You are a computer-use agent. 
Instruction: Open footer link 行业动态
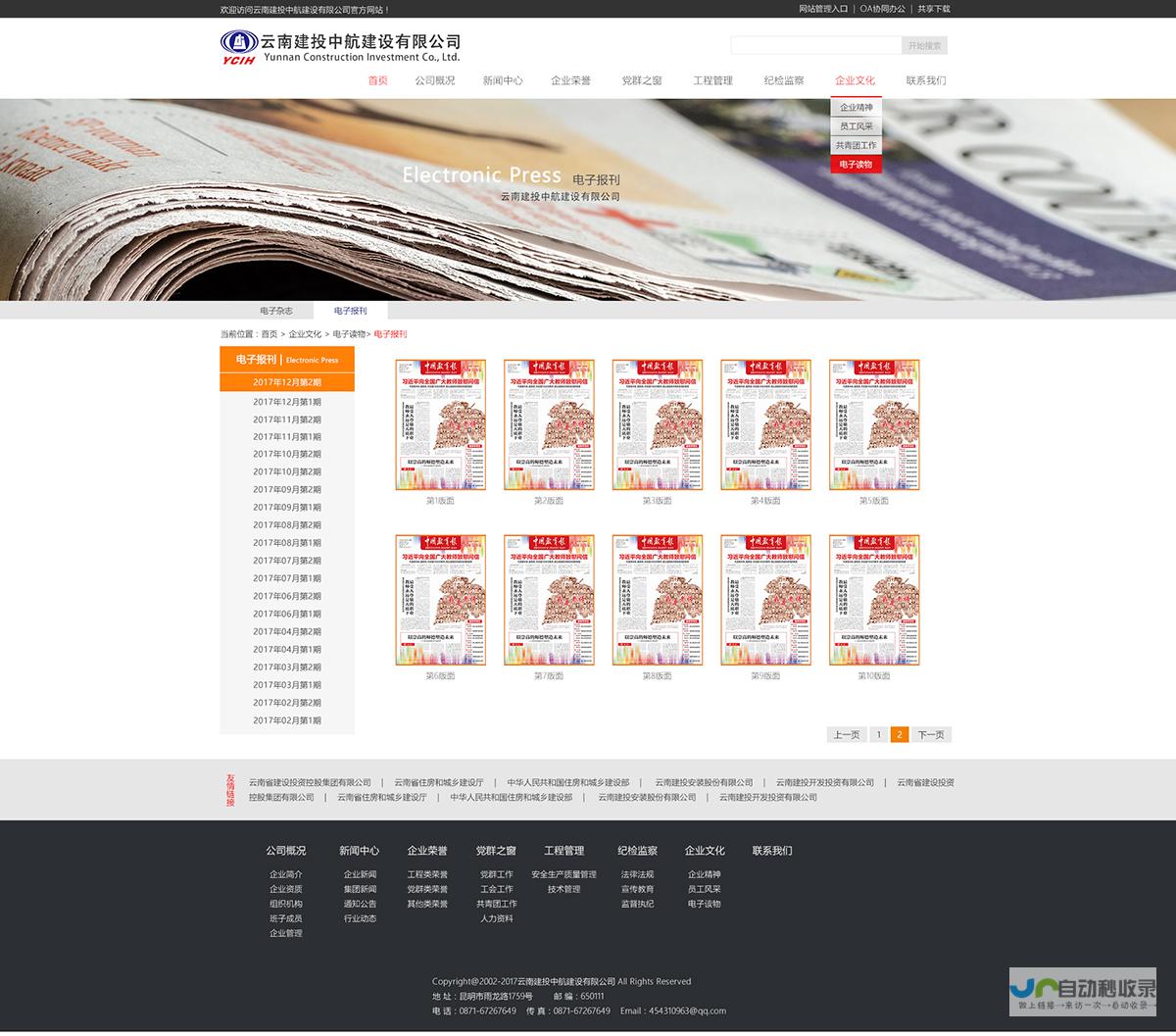pyautogui.click(x=360, y=918)
